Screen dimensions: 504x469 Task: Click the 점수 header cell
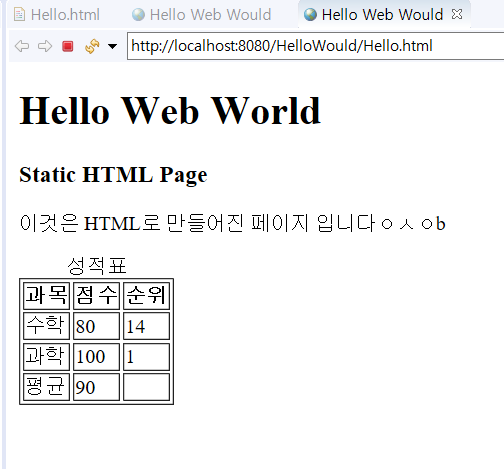(x=96, y=296)
